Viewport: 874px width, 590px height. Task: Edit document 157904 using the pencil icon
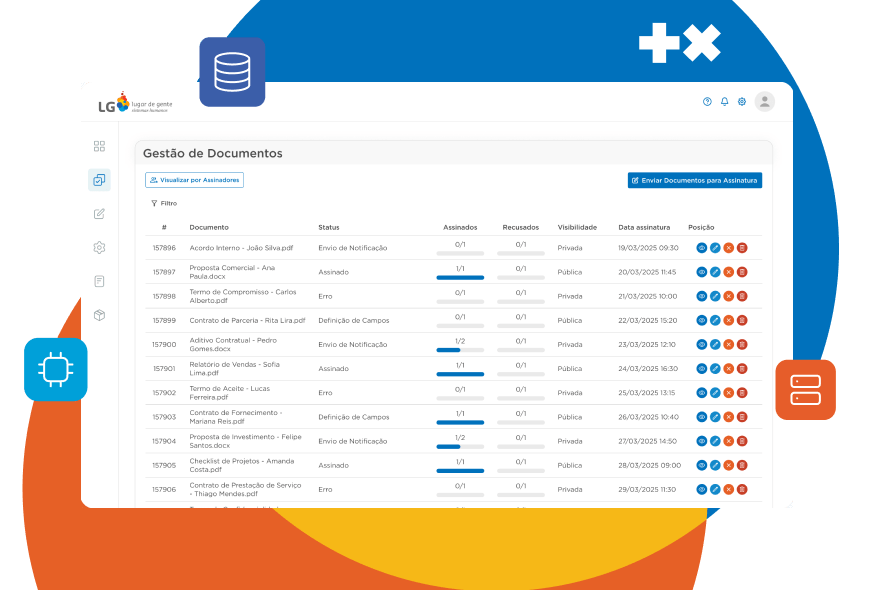click(x=715, y=441)
